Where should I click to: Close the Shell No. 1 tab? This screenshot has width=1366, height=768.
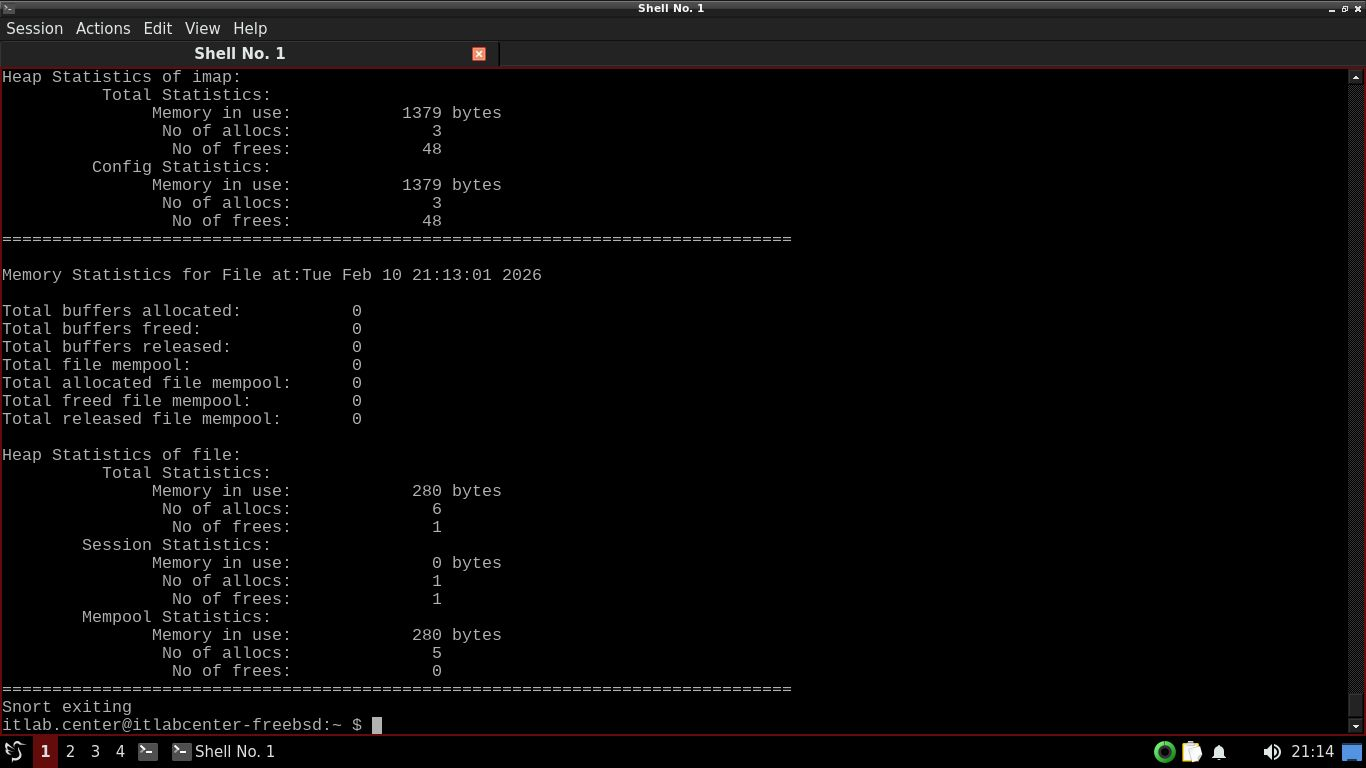479,54
